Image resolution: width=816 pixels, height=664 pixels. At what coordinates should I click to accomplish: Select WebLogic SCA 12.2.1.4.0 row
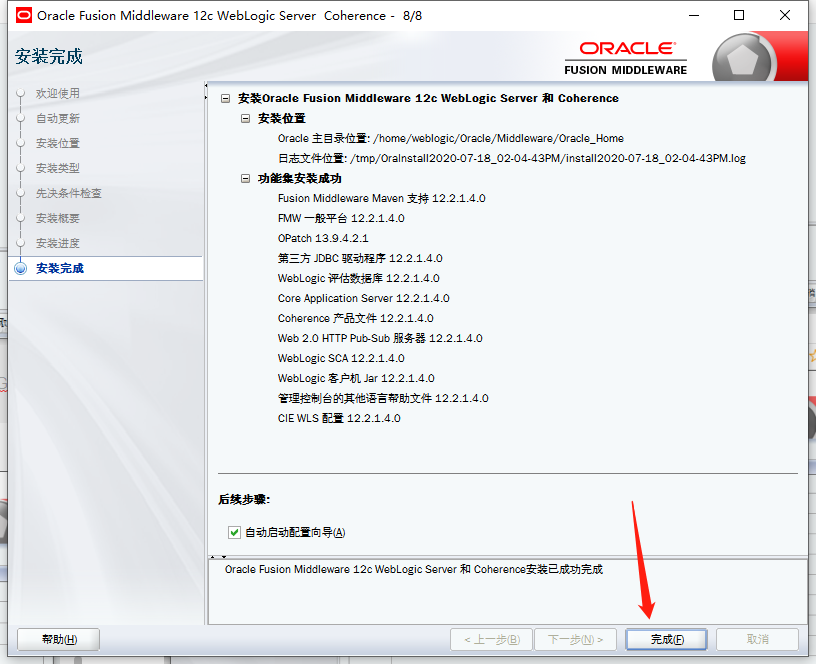click(x=341, y=358)
